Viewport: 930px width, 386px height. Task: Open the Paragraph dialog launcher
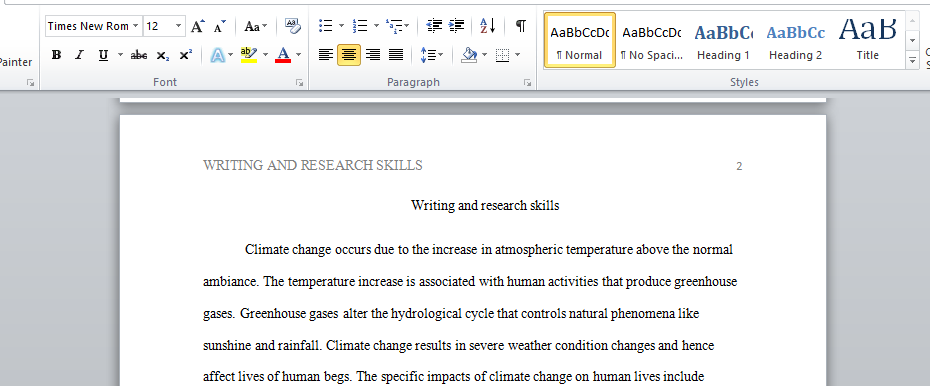pos(527,84)
